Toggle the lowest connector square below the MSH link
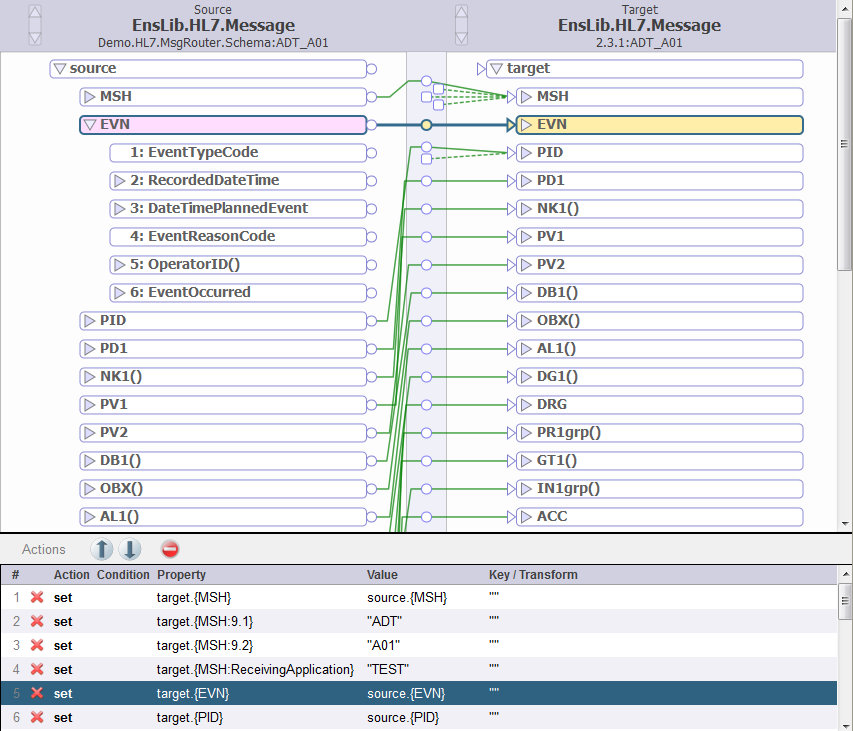This screenshot has width=853, height=731. [438, 104]
